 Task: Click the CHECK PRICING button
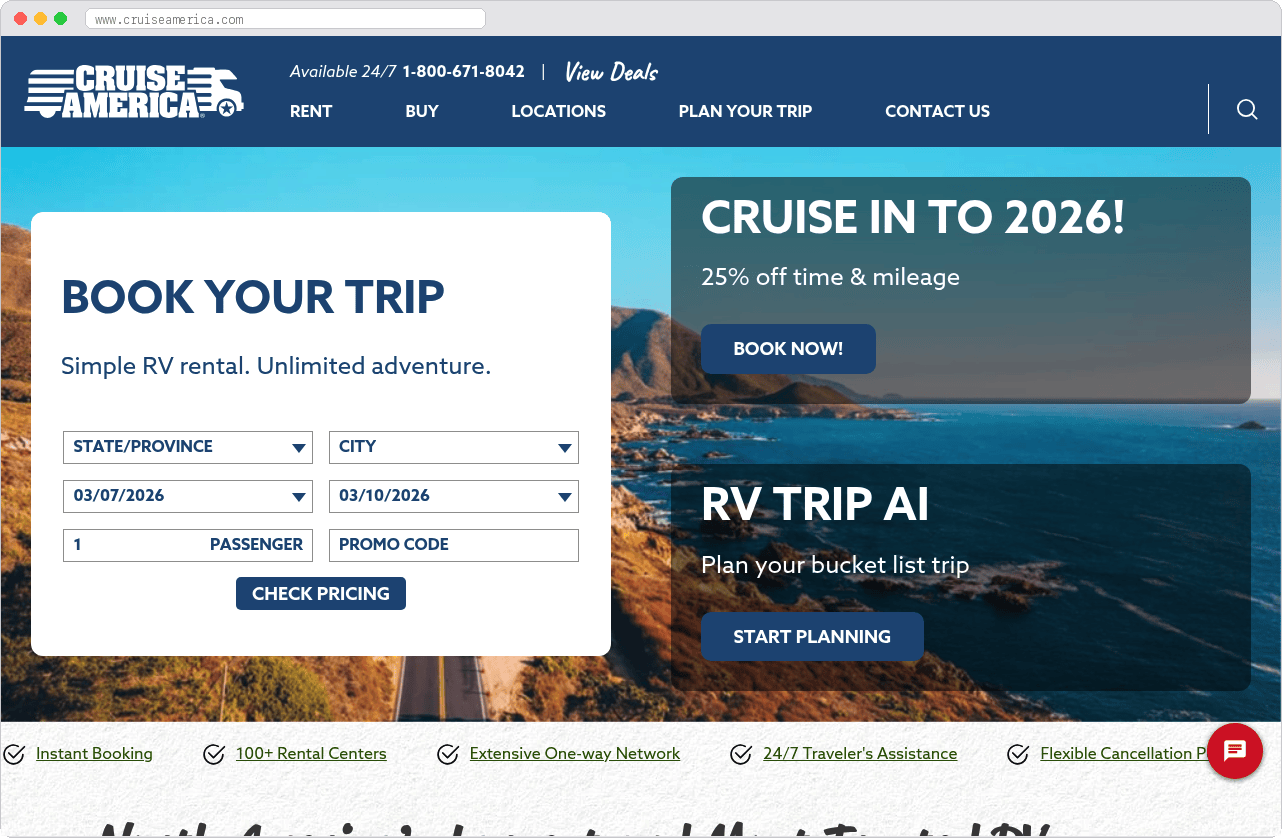pyautogui.click(x=320, y=593)
